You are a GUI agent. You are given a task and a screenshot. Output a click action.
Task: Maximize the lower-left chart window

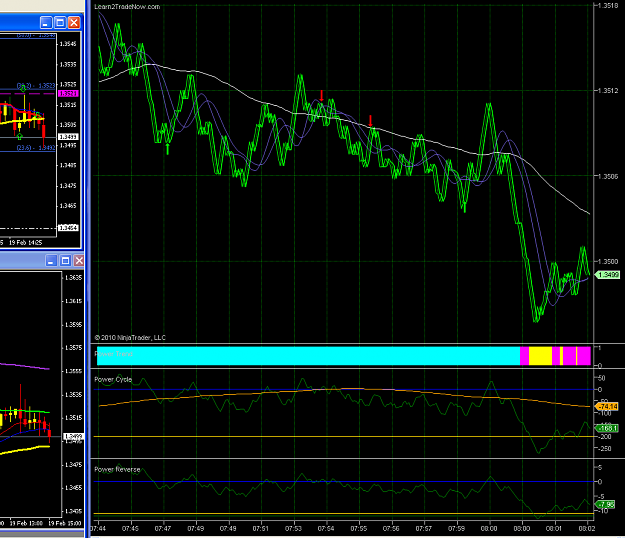(65, 261)
